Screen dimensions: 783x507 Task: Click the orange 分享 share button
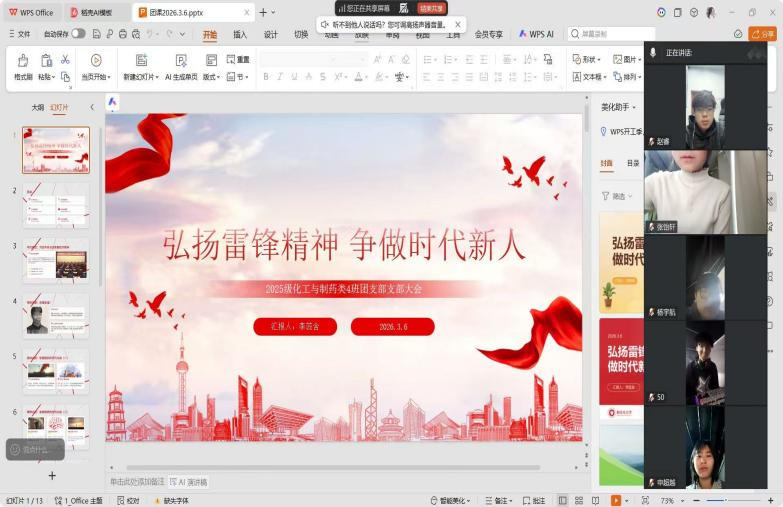click(x=764, y=34)
